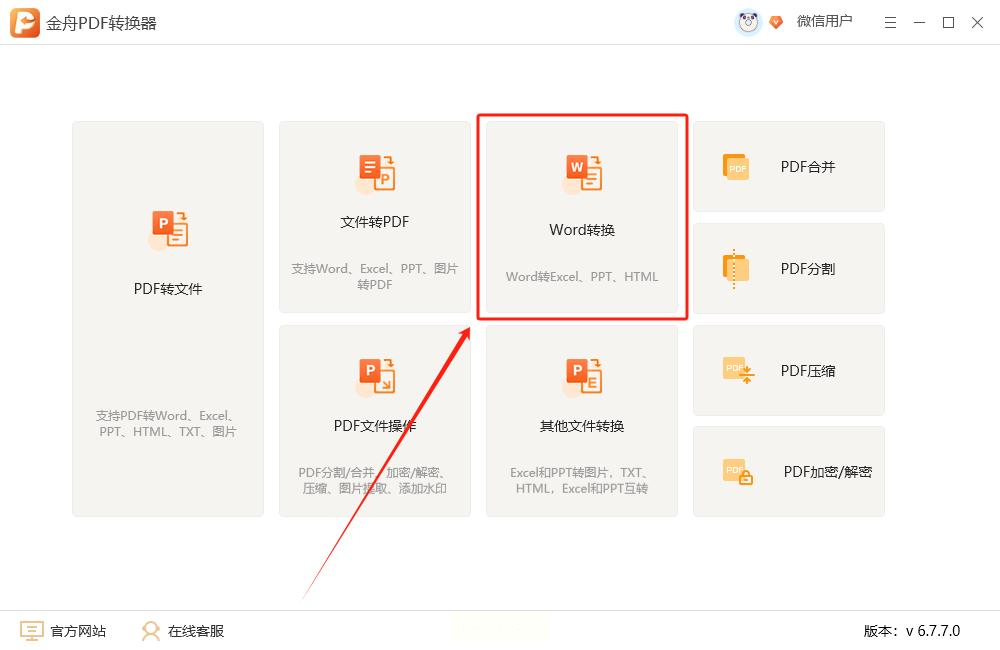Click the 金舟PDF转换器 title text
This screenshot has width=1000, height=650.
tap(101, 24)
